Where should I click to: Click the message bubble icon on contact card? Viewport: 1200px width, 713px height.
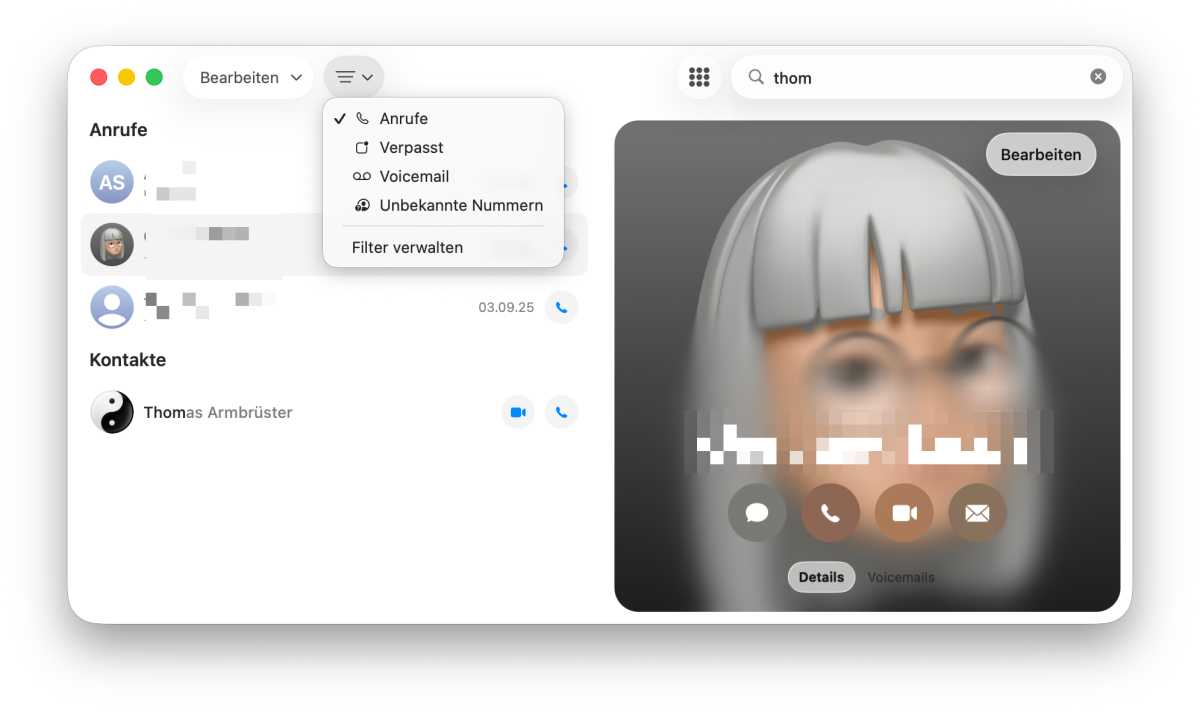(757, 513)
